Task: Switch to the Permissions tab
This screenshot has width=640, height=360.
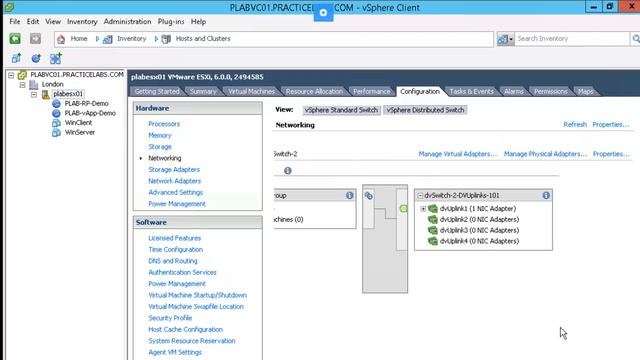Action: click(551, 91)
